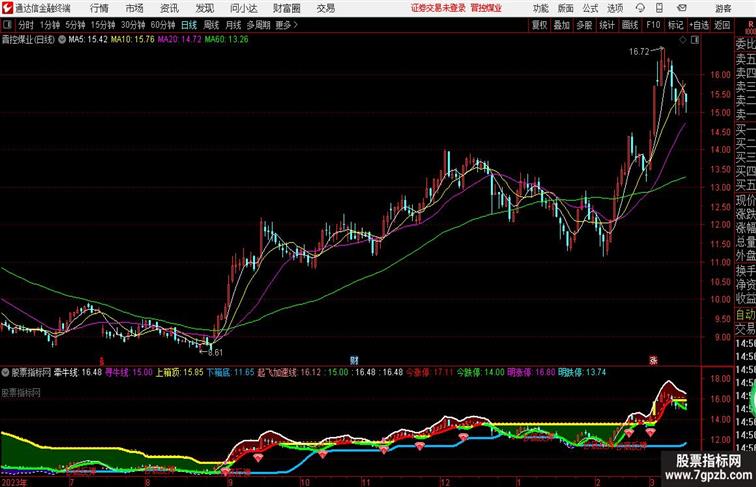Click the 上箱顶: 15.85 indicator value

[x=179, y=373]
